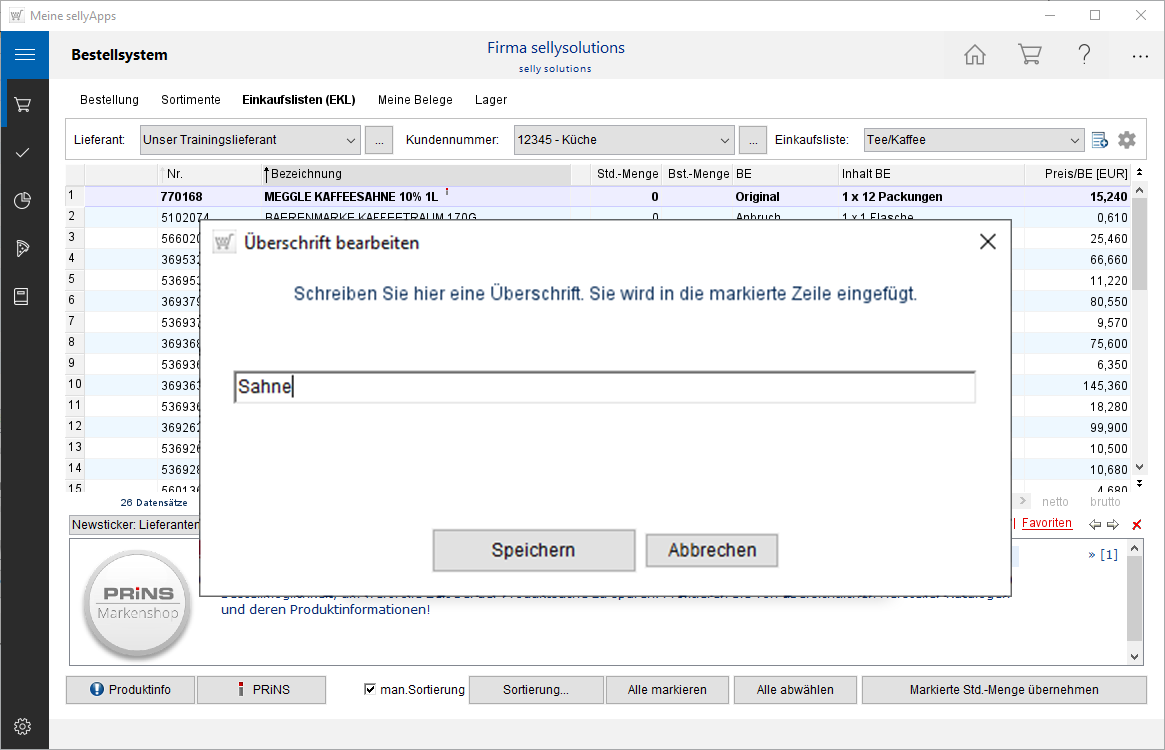Open the Meine Belege tab
The image size is (1165, 750).
(415, 100)
